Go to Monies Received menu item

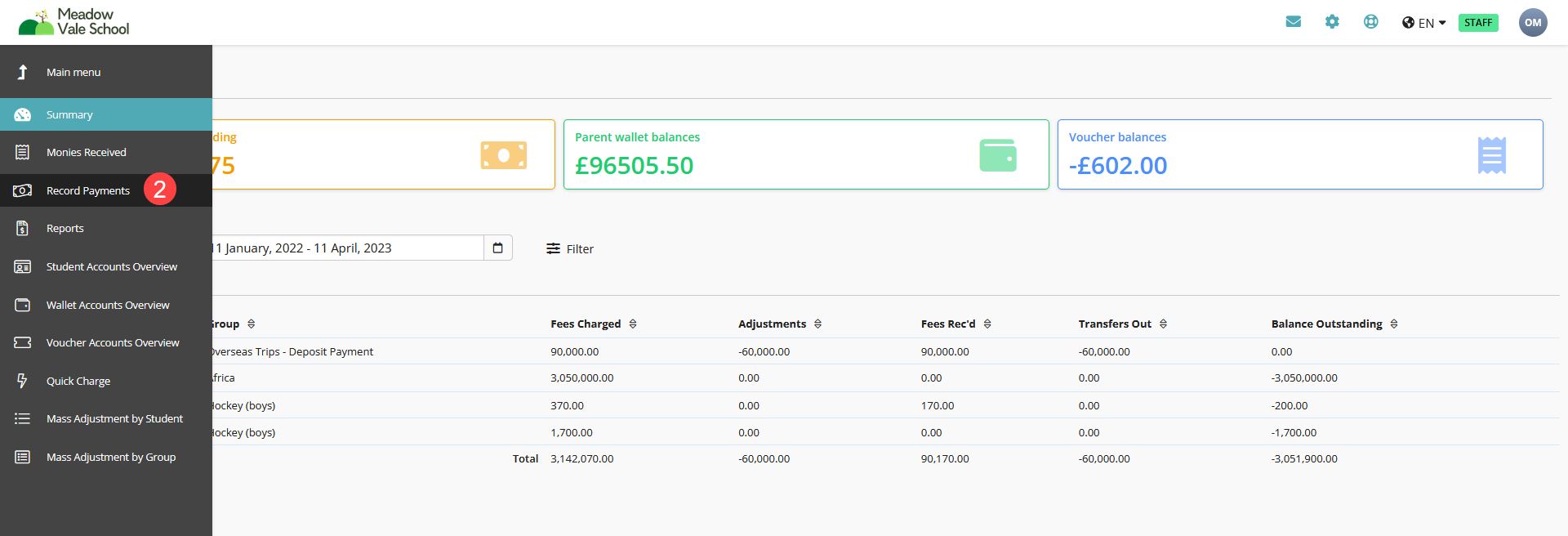pos(86,153)
